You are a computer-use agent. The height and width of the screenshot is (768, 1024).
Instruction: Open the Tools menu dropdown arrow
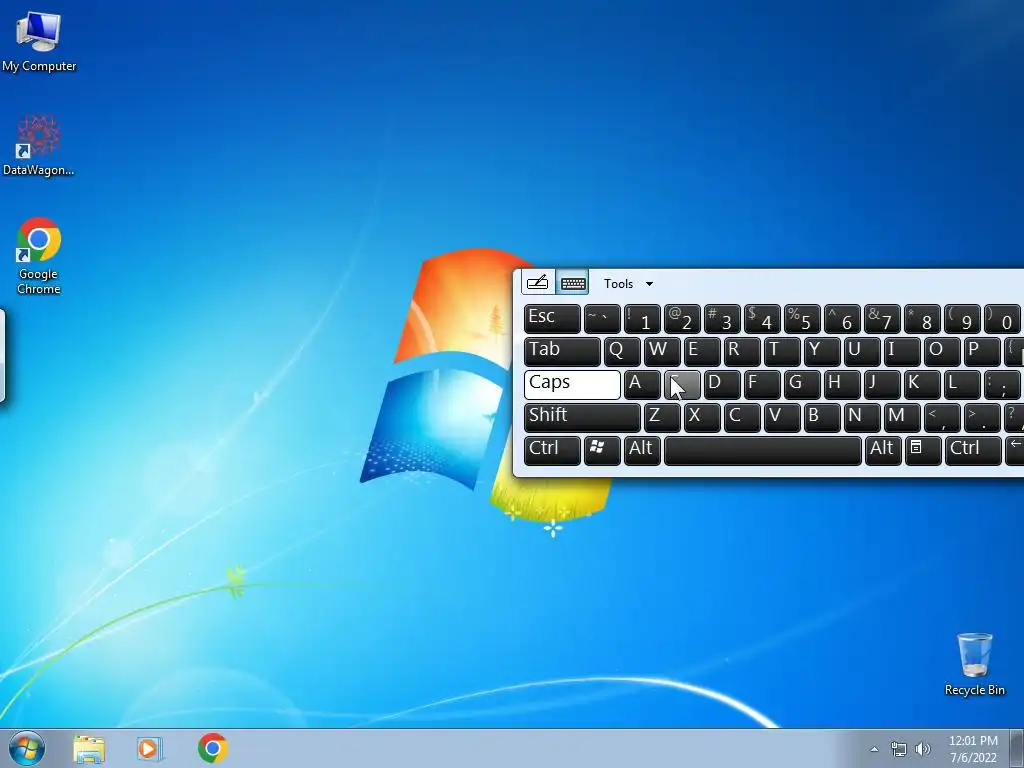[x=649, y=284]
